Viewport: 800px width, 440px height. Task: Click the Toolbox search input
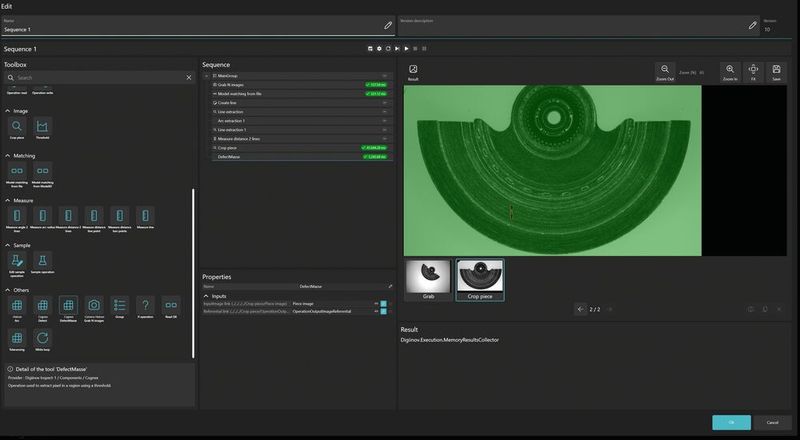coord(99,78)
